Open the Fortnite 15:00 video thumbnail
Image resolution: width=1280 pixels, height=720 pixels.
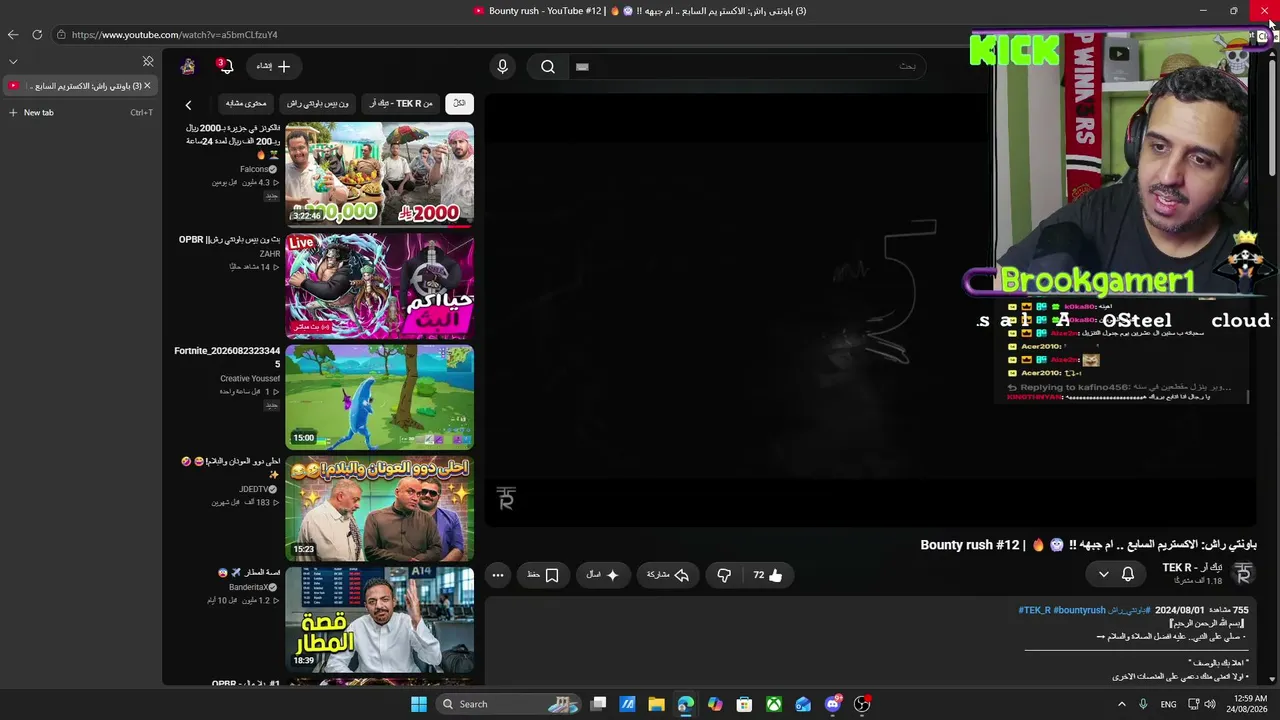(x=380, y=397)
